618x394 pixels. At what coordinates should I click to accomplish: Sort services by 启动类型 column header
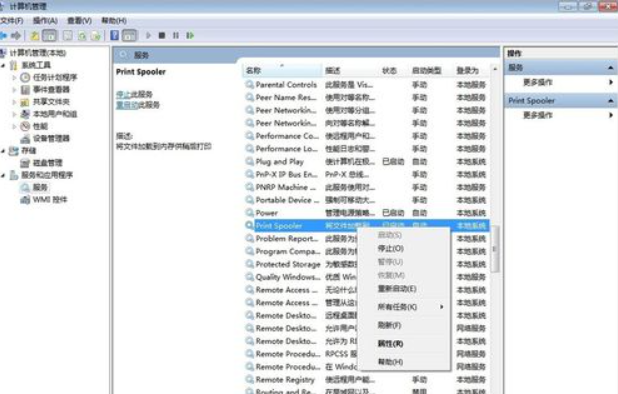431,71
